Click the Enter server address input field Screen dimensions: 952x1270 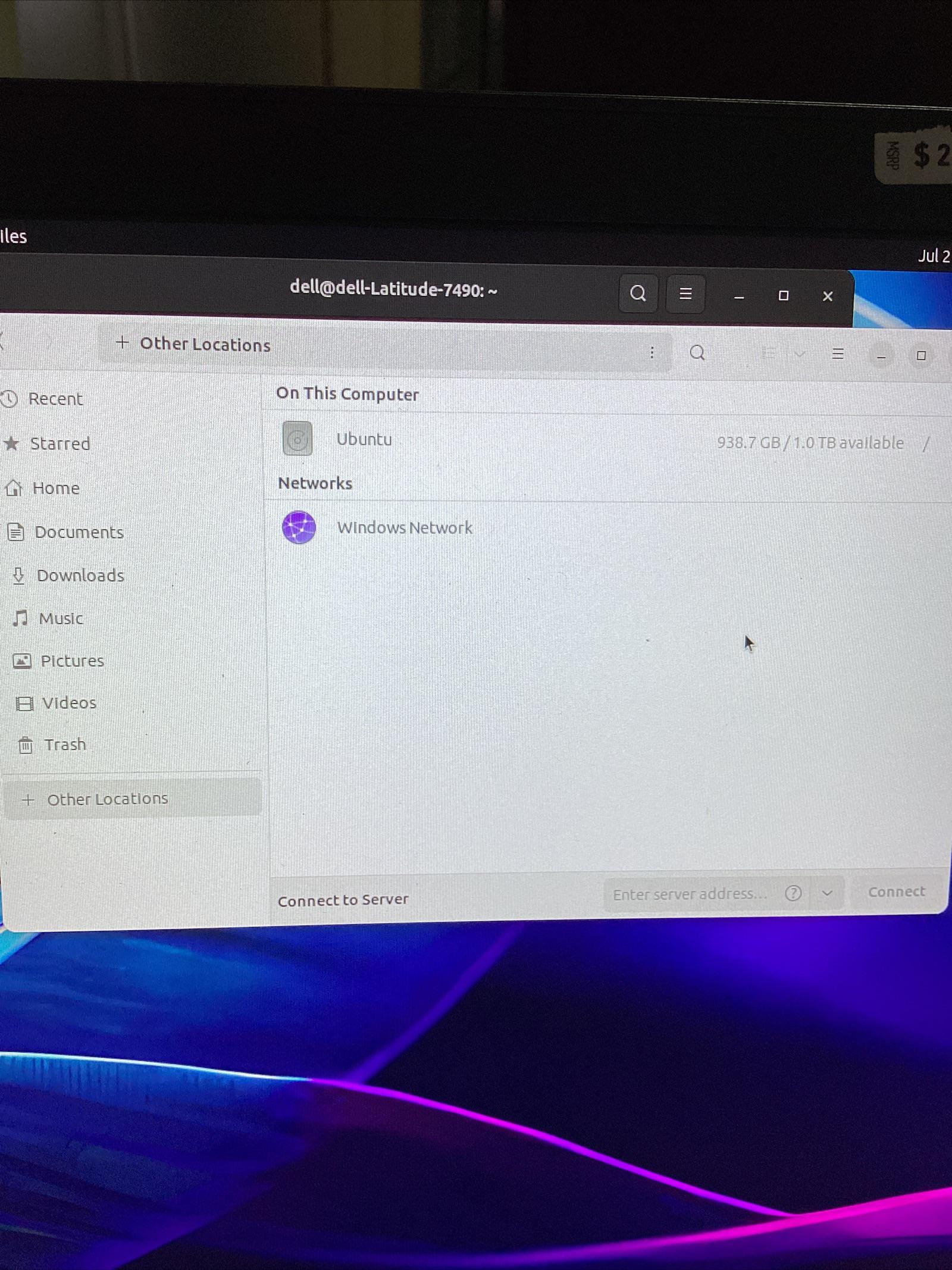point(690,893)
